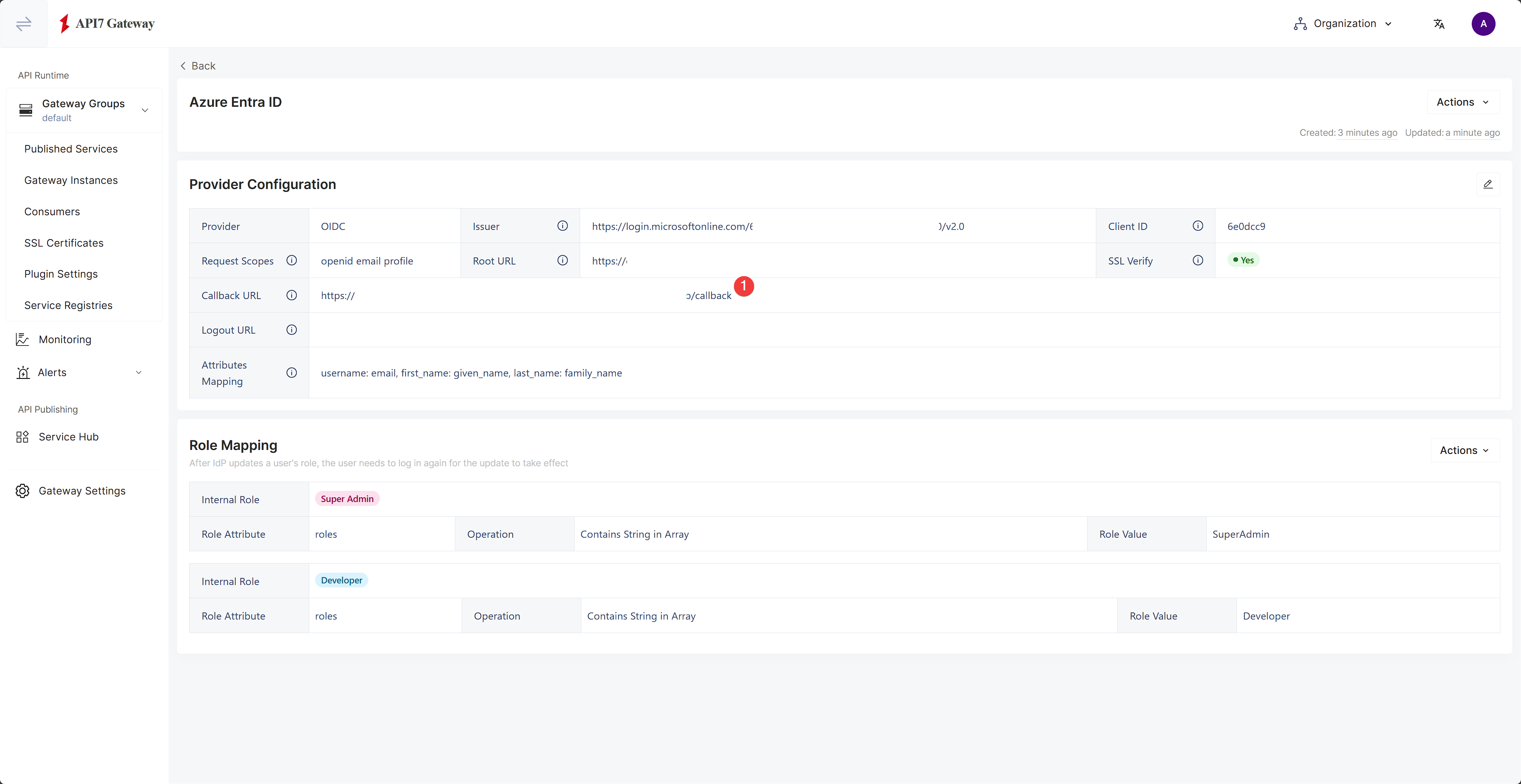
Task: Open Service Registries page
Action: point(68,305)
